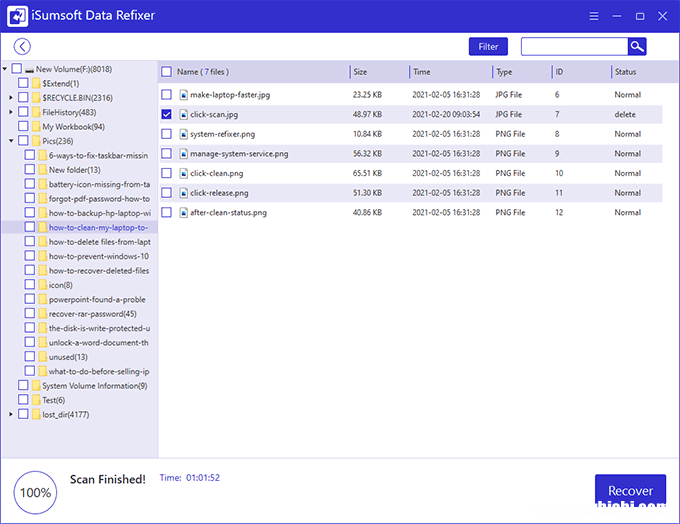
Task: Expand the lost_dir(4177) tree node
Action: (x=11, y=414)
